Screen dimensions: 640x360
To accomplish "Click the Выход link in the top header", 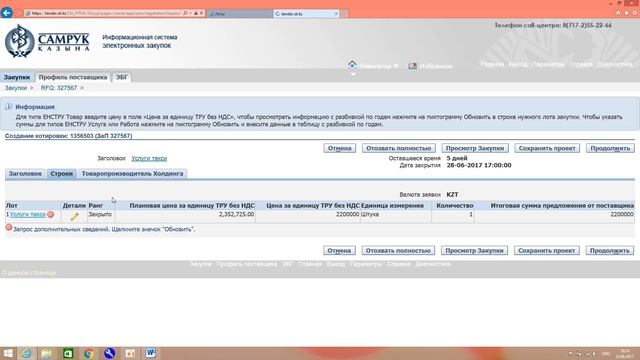I will pyautogui.click(x=518, y=64).
